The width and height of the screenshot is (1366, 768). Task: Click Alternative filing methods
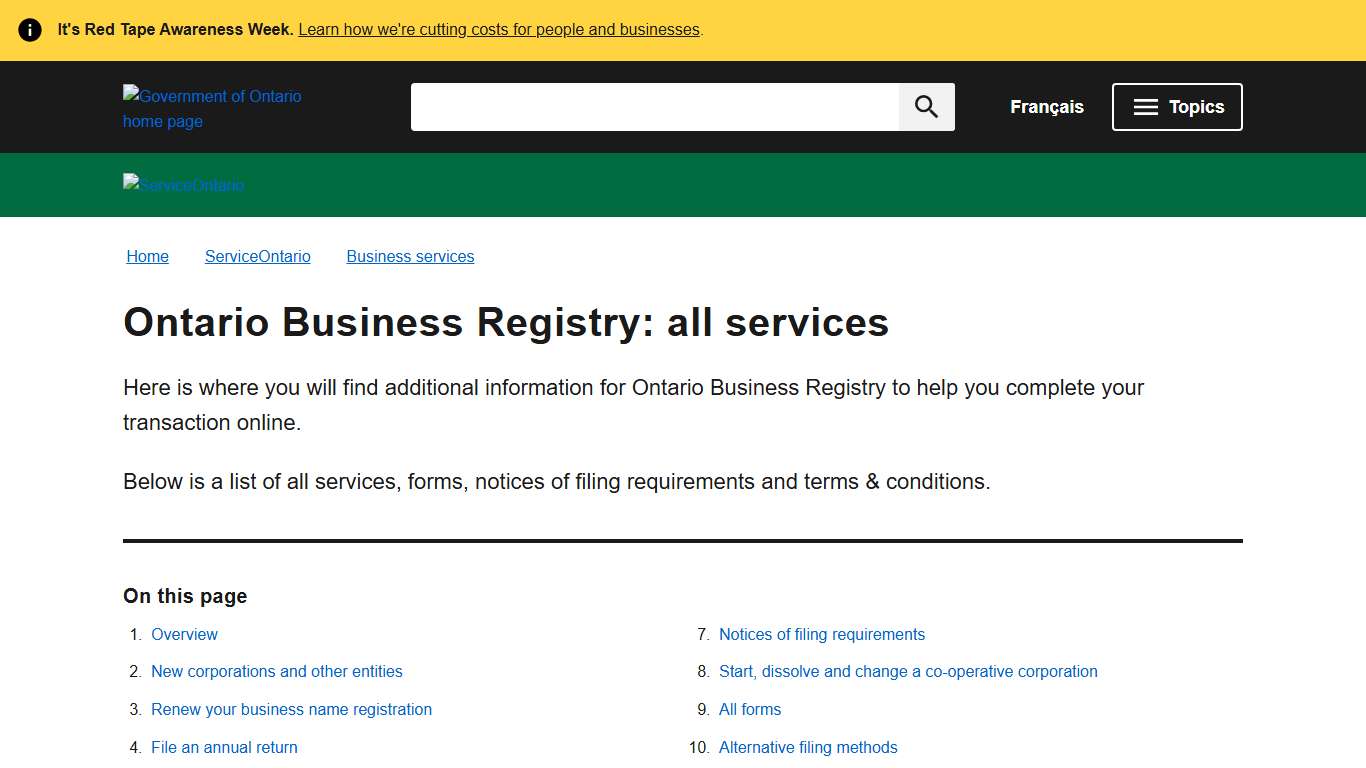tap(808, 747)
